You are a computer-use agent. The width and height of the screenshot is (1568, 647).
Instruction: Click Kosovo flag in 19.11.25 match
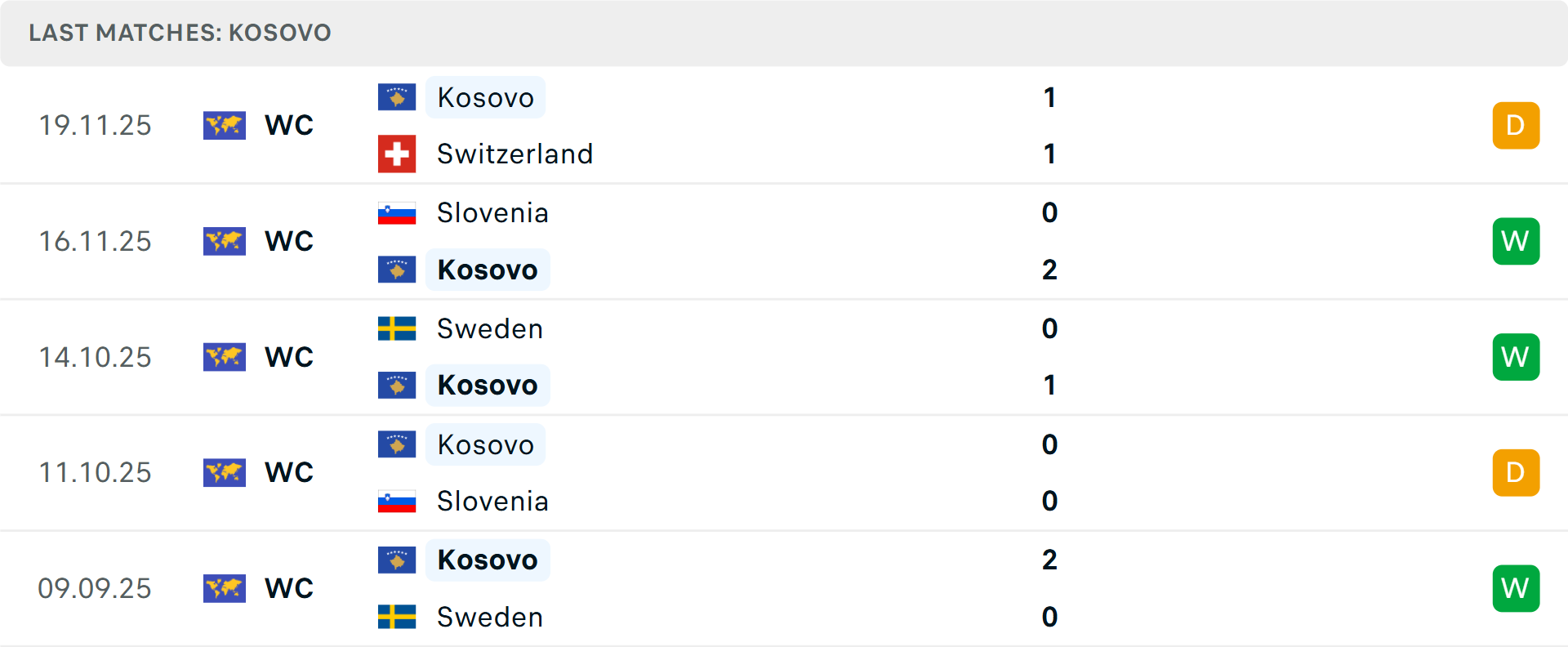(397, 97)
